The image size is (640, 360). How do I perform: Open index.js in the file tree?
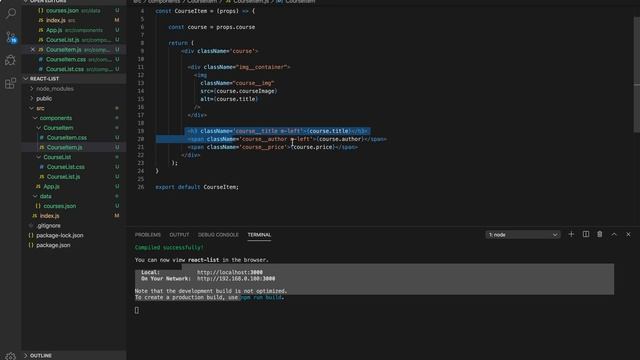pos(74,216)
